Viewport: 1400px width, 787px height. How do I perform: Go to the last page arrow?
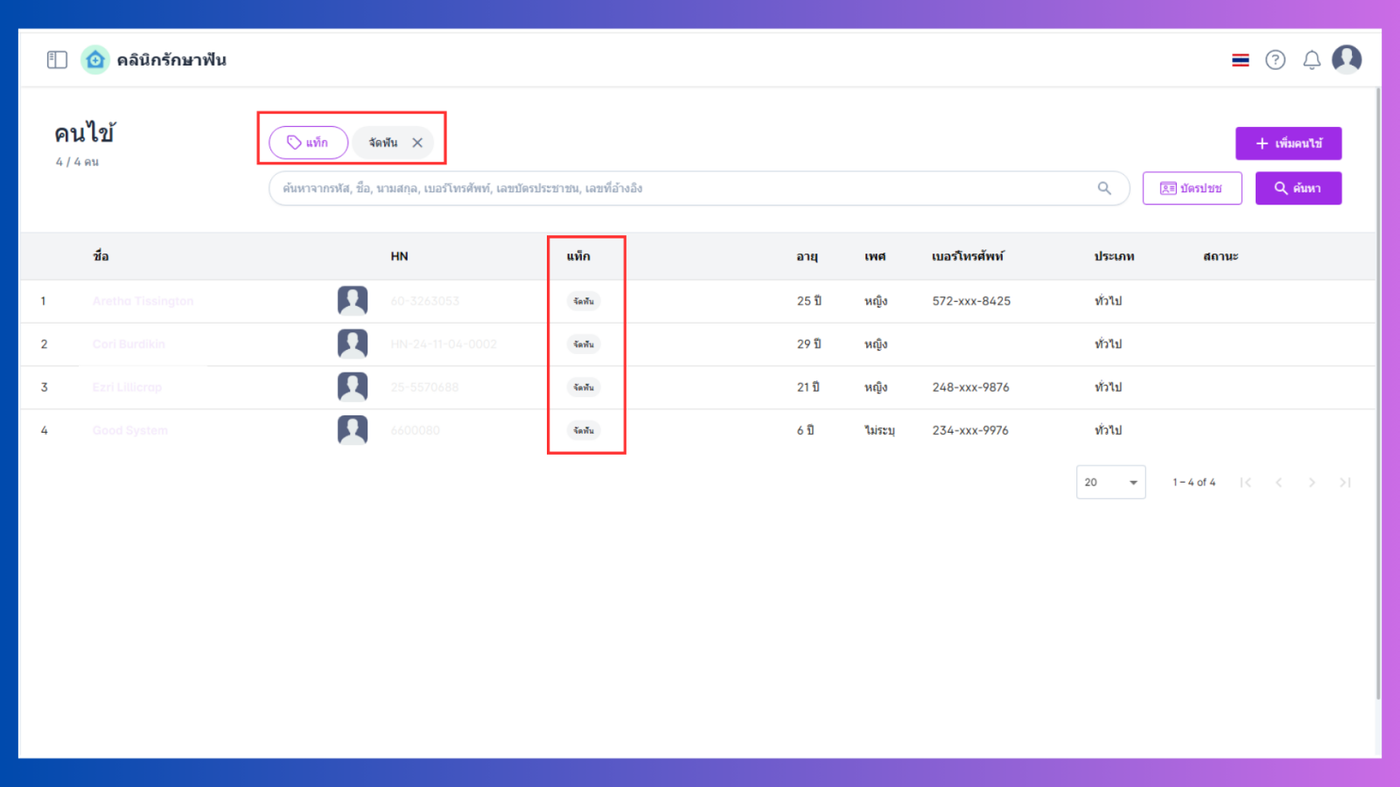click(1345, 482)
